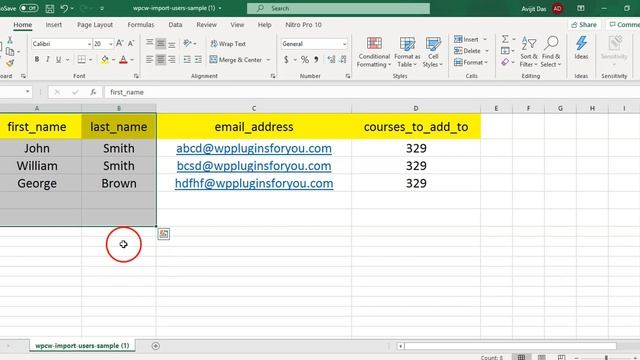Open the Home ribbon tab
Image resolution: width=640 pixels, height=360 pixels.
point(22,24)
